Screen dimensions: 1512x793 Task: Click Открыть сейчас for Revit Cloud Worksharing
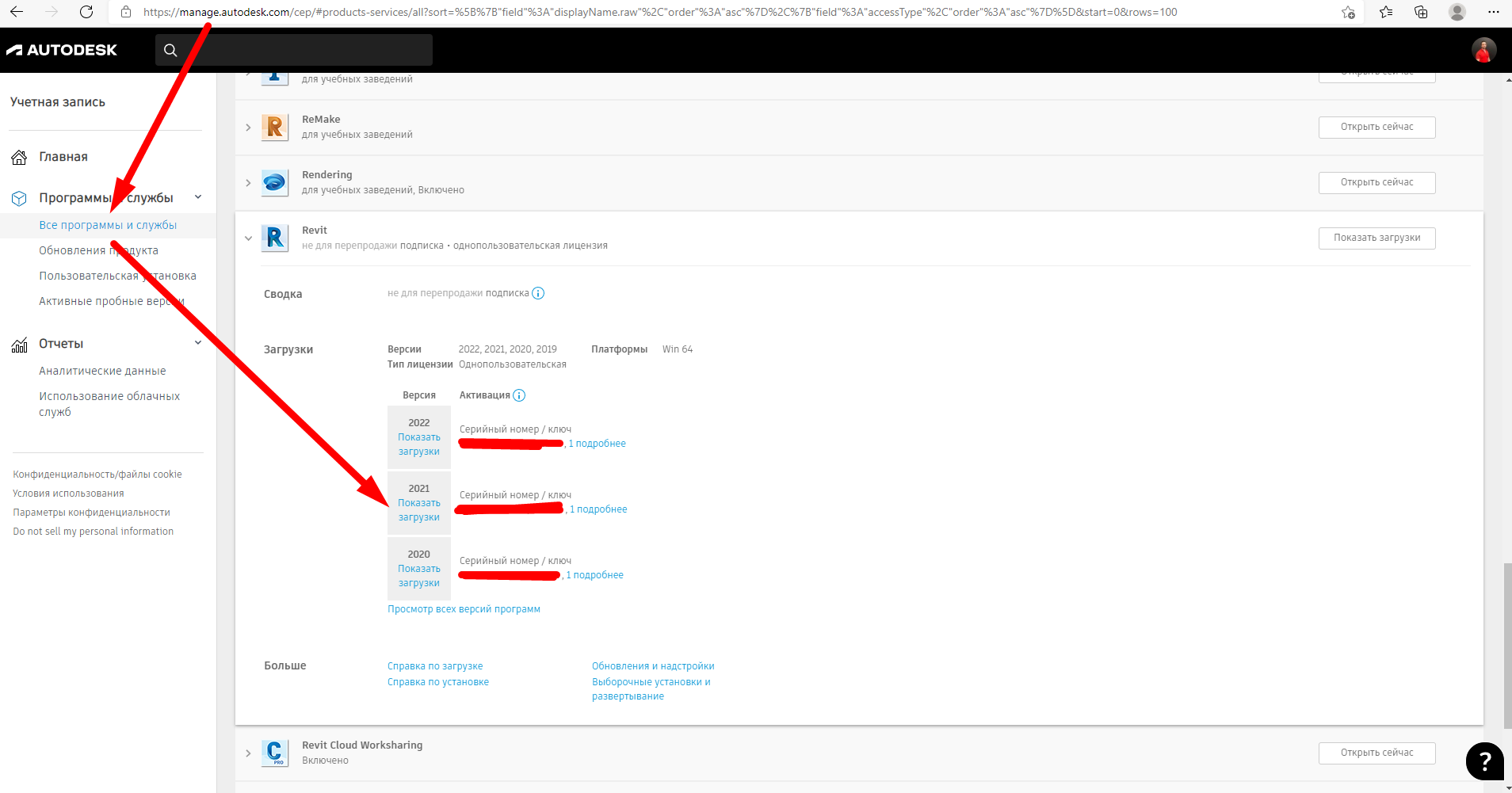pos(1376,753)
